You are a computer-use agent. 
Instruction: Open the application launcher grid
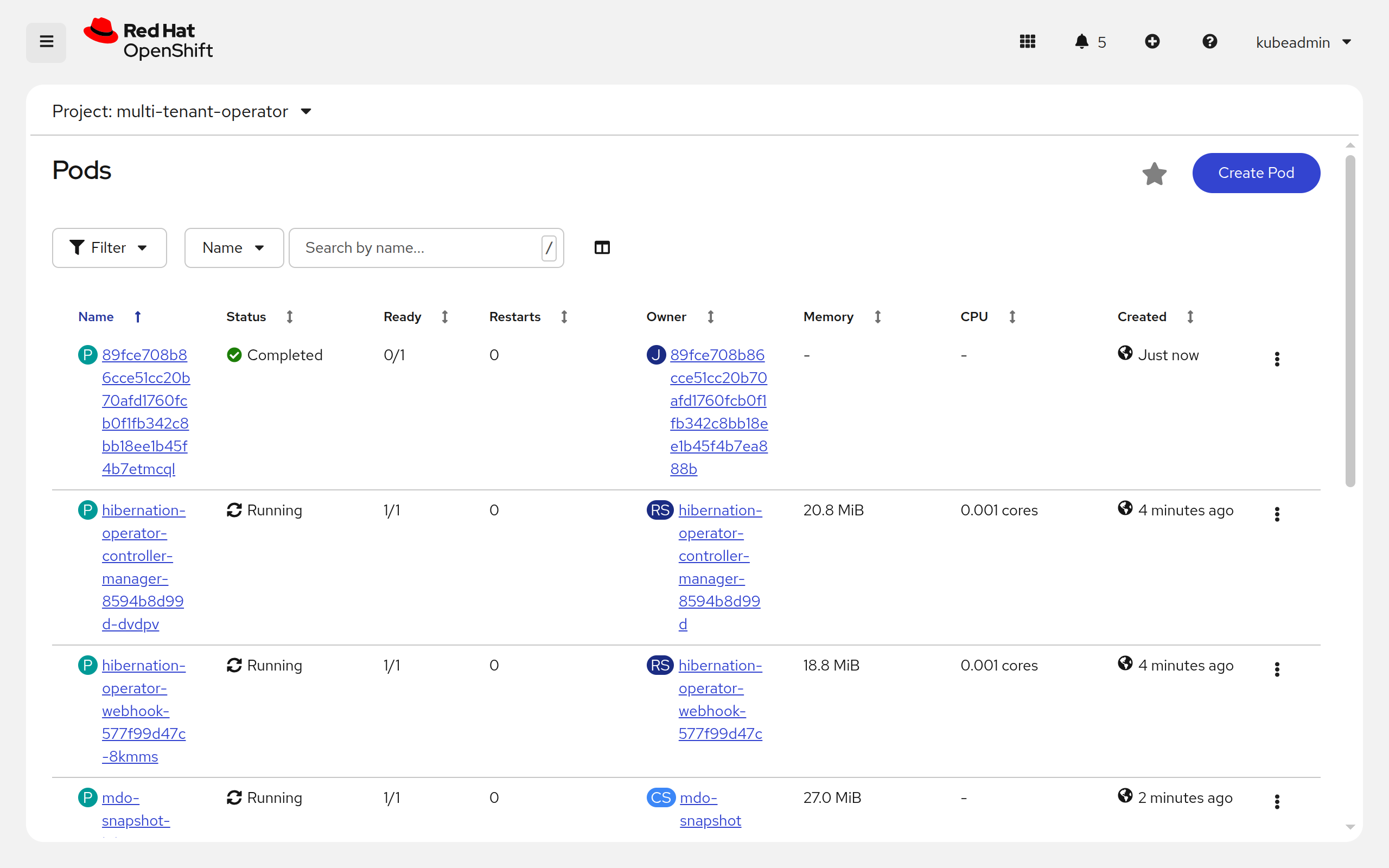[1027, 42]
